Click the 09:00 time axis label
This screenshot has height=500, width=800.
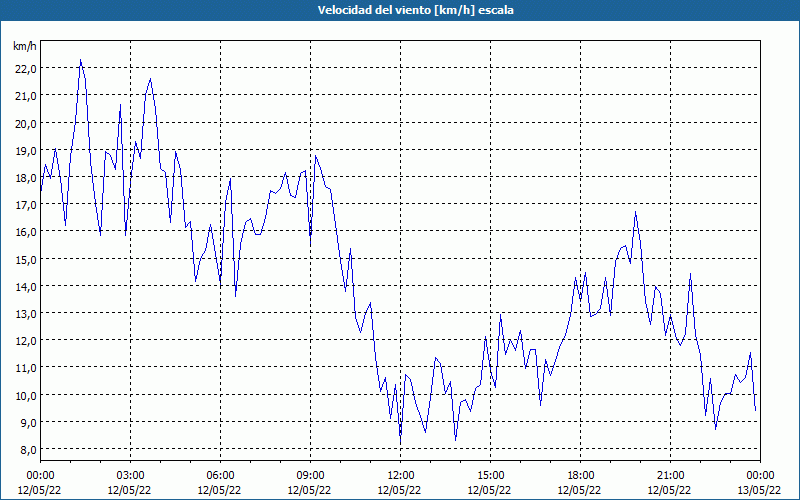pos(310,476)
